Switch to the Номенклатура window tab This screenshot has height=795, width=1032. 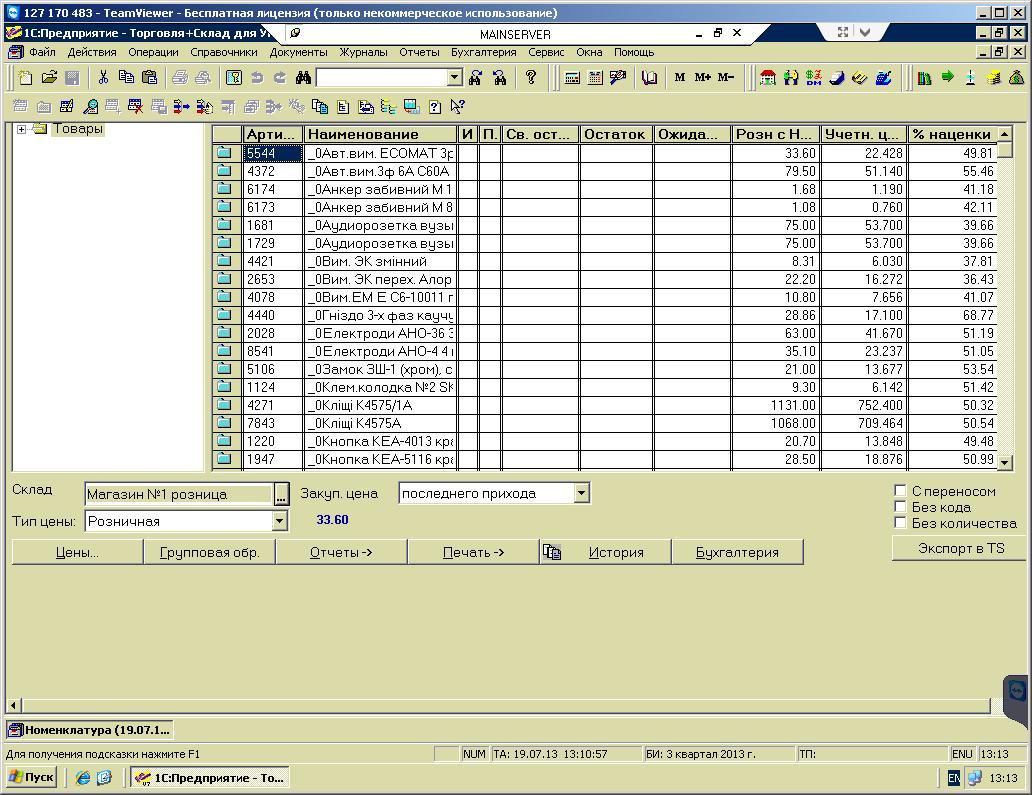[x=90, y=729]
